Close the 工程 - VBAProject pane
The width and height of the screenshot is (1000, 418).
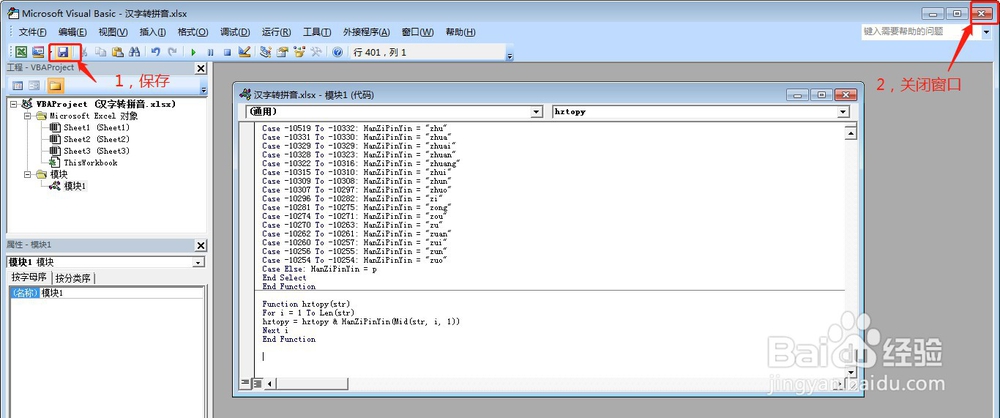click(201, 68)
